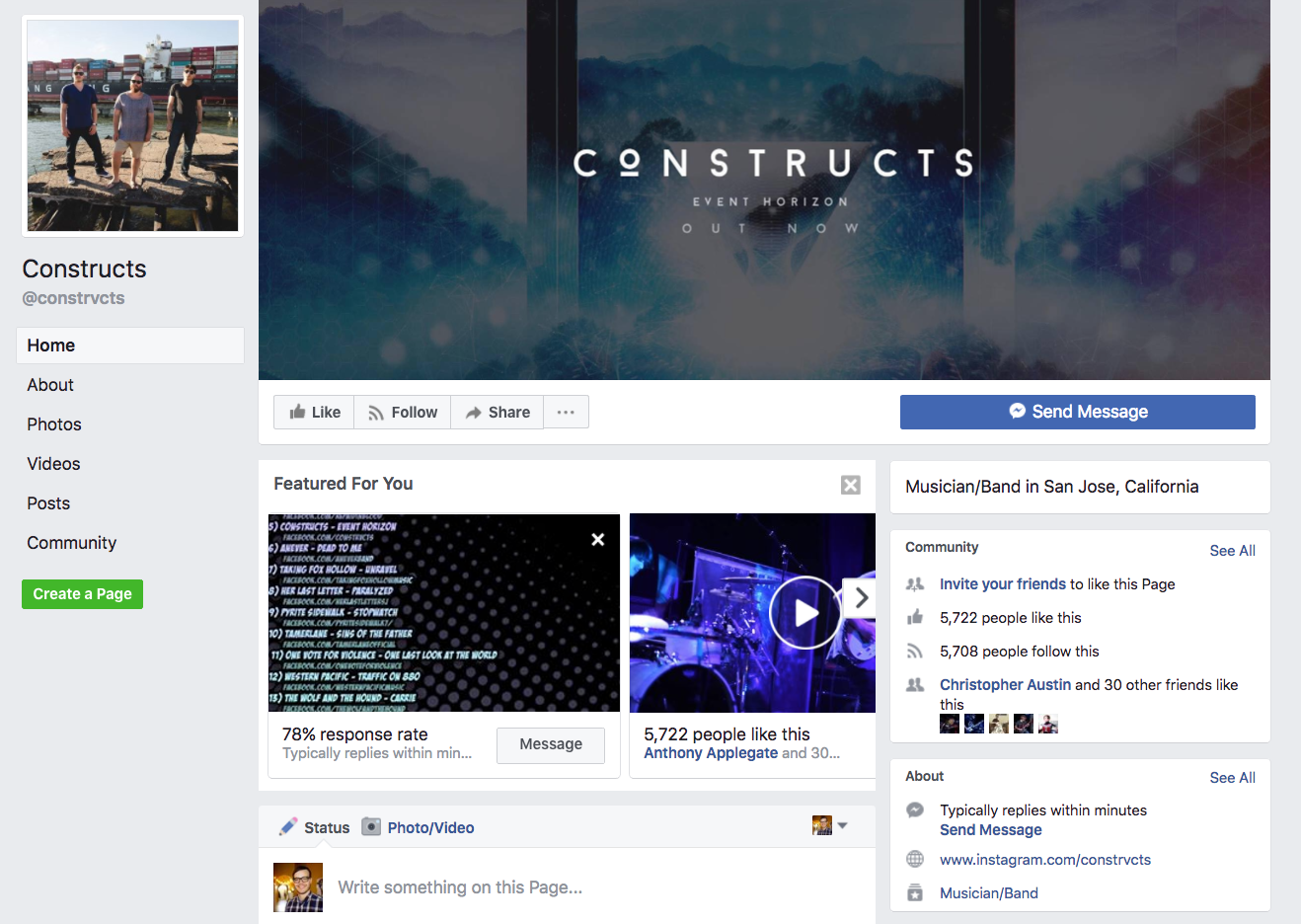Open the Constructs band profile picture
This screenshot has width=1301, height=924.
(132, 125)
